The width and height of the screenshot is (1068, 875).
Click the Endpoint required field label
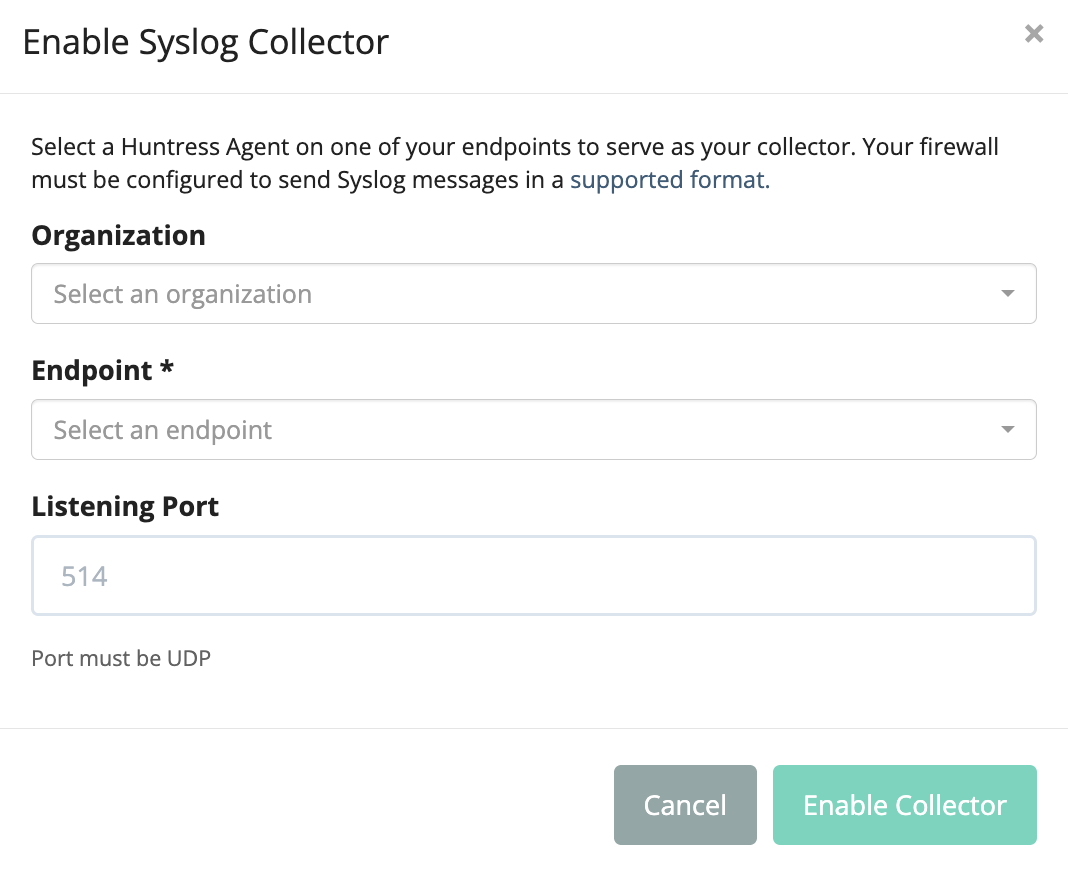[103, 370]
